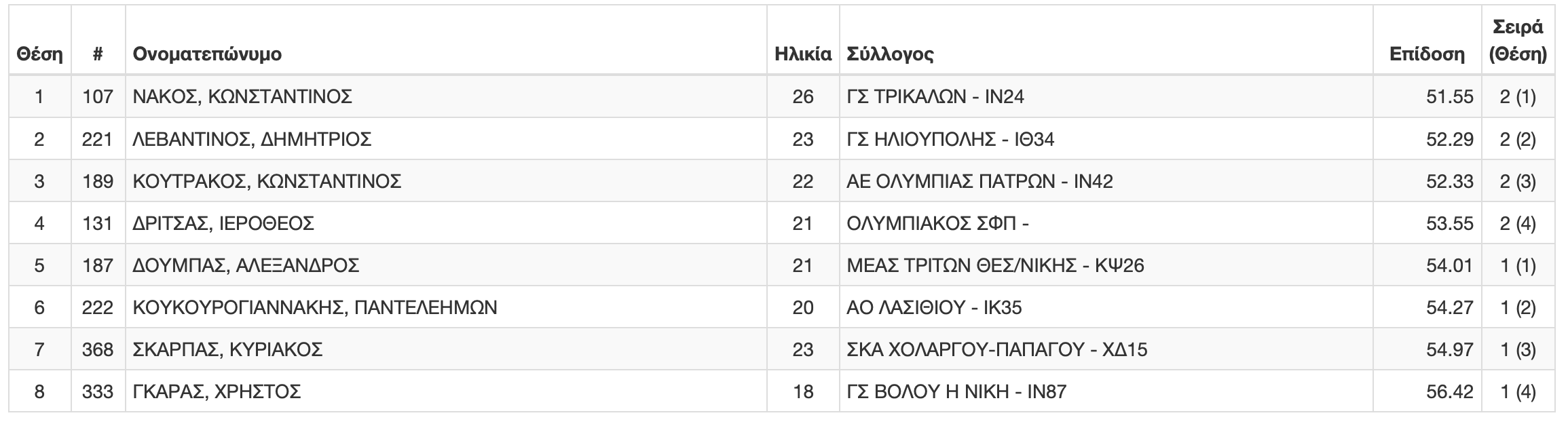Screen dimensions: 1568x426
Task: Click the Θέση column header
Action: [x=39, y=54]
